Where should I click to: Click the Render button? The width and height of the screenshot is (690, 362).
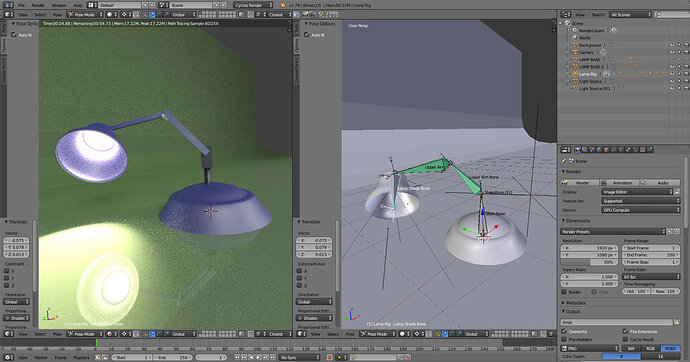tap(580, 183)
